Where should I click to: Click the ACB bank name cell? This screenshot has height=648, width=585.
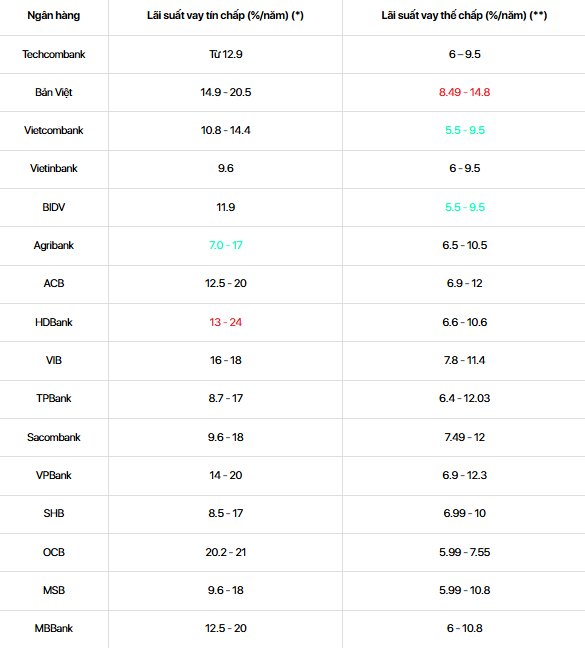(x=54, y=283)
